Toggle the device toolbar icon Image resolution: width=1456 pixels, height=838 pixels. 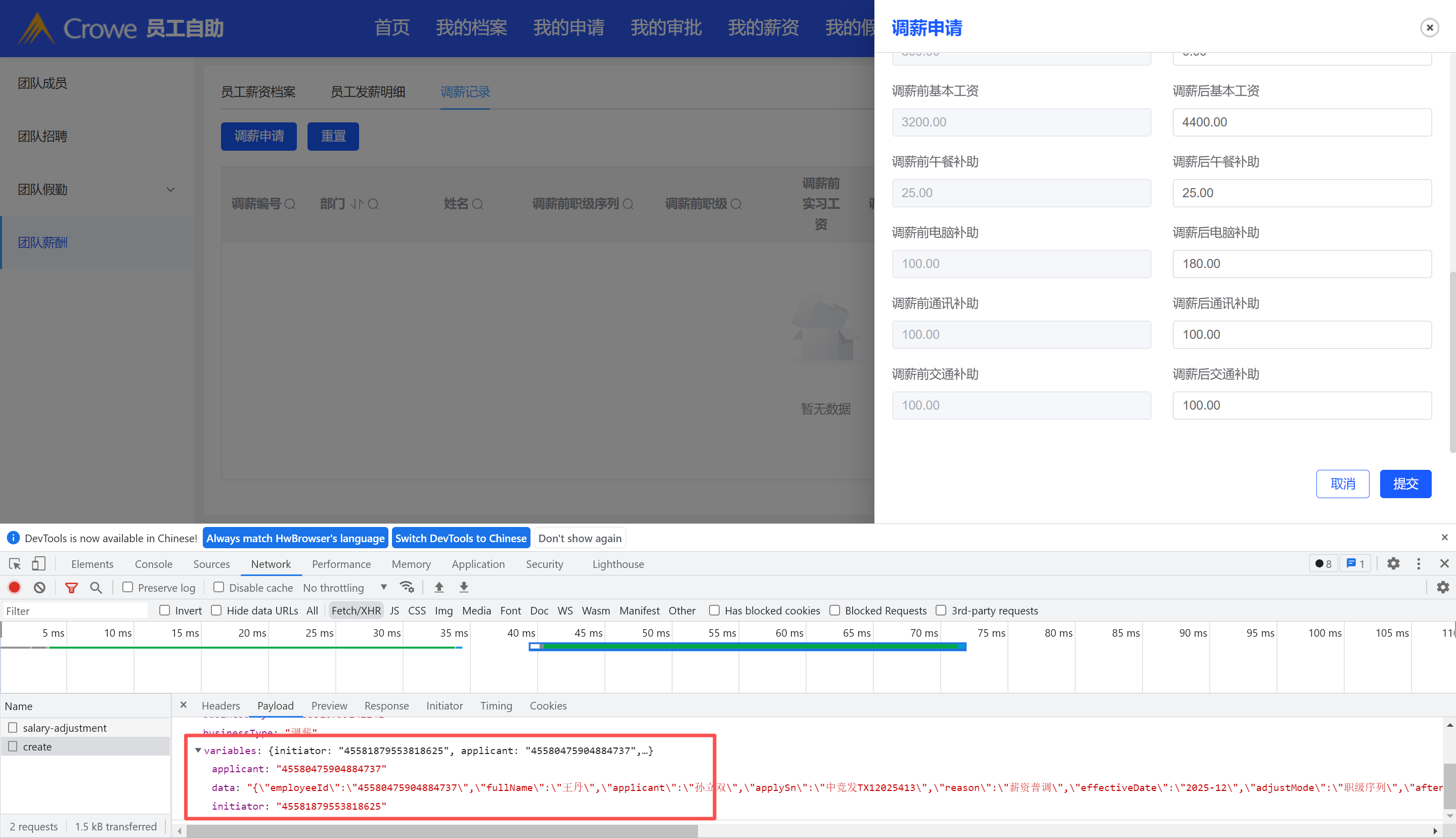(38, 563)
